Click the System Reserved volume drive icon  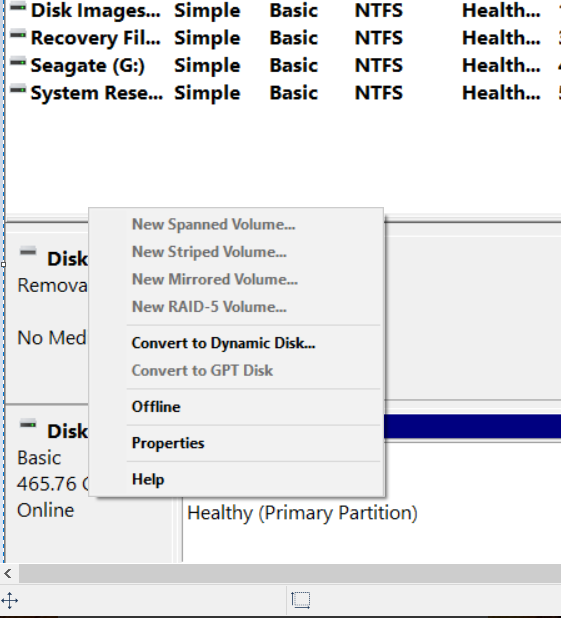pyautogui.click(x=18, y=90)
